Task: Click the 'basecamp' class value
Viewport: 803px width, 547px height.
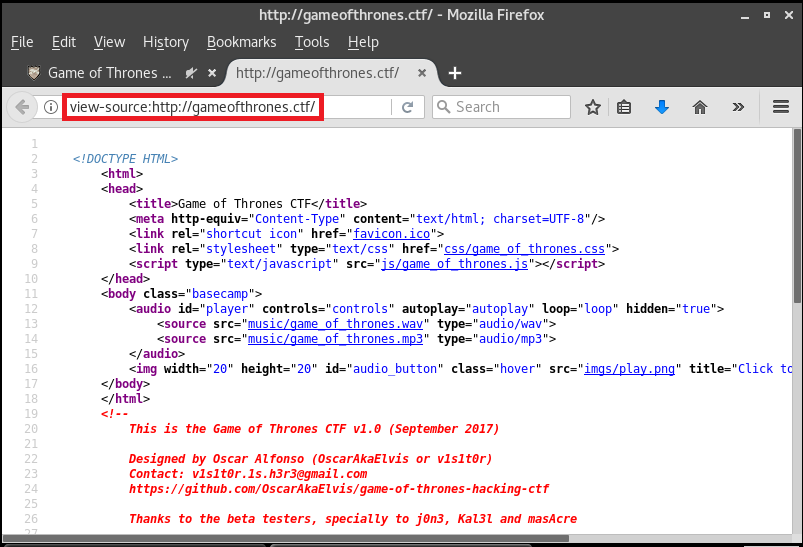Action: (220, 294)
